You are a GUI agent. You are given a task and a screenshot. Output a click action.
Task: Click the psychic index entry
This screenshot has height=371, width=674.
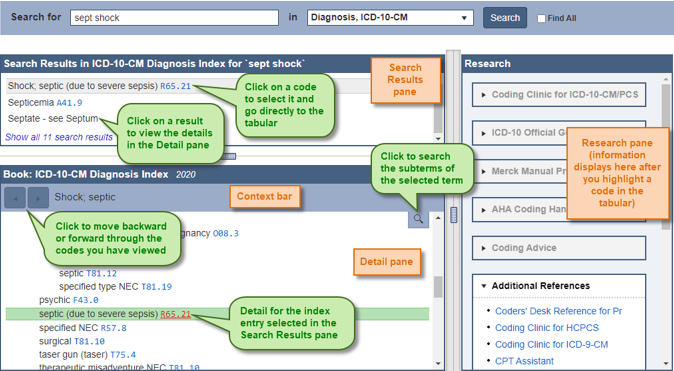pos(55,300)
